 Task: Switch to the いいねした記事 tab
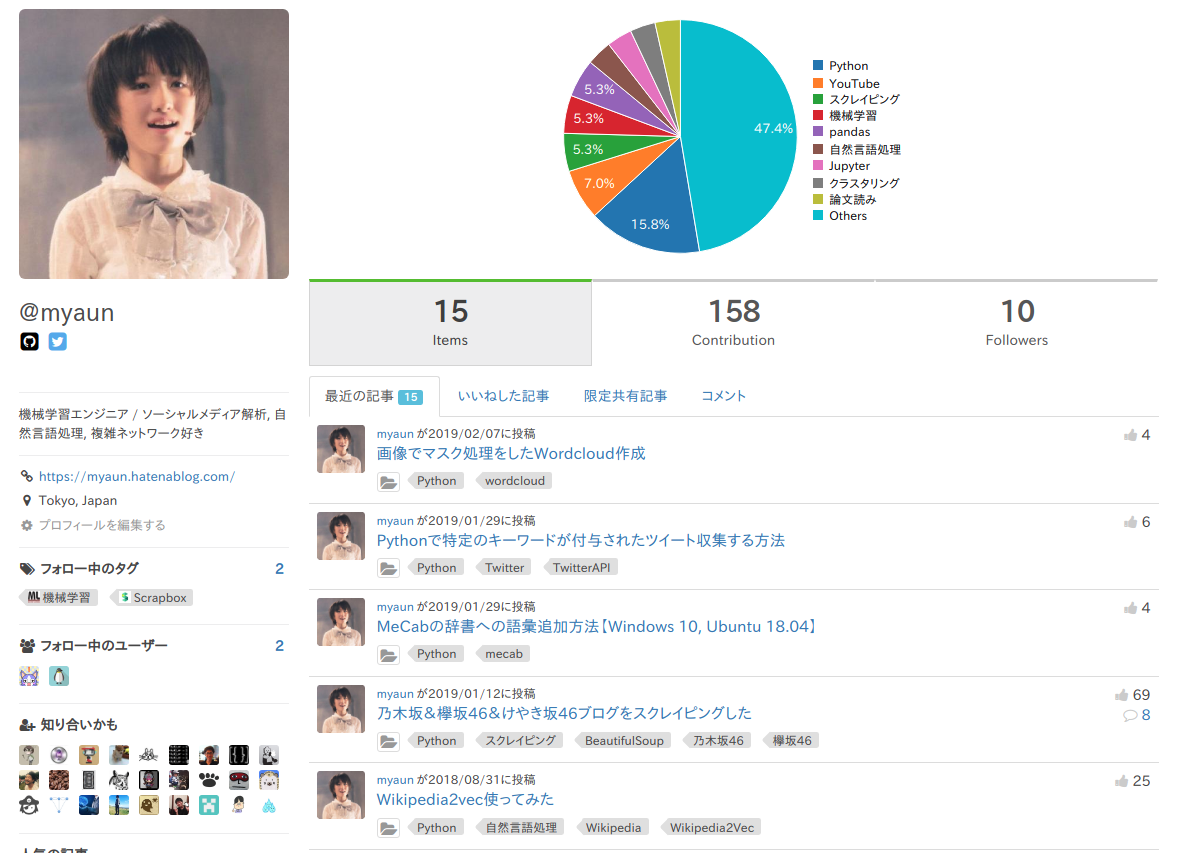pyautogui.click(x=503, y=396)
